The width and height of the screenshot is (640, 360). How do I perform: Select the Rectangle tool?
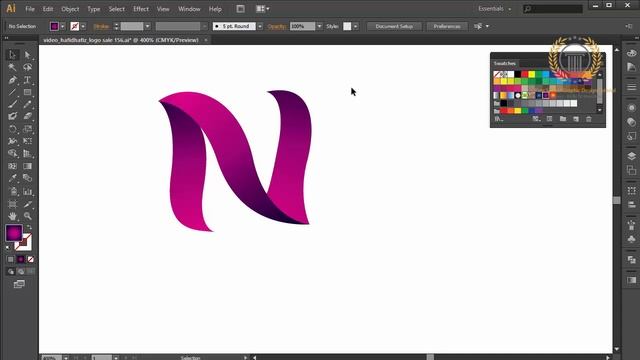tap(27, 92)
